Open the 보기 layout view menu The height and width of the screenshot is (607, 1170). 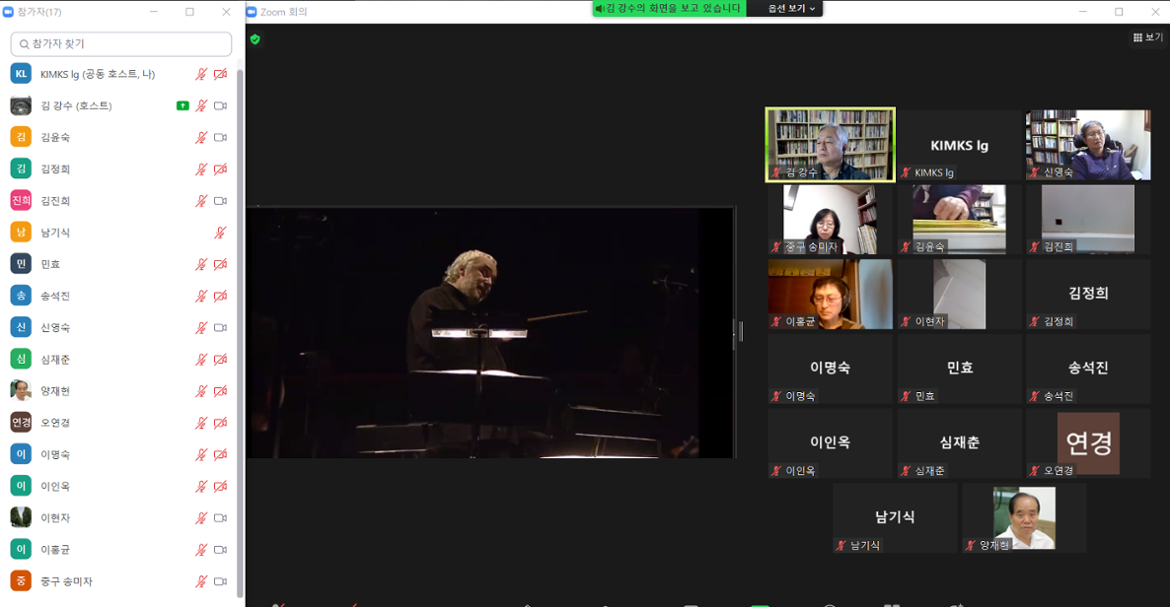coord(1147,37)
